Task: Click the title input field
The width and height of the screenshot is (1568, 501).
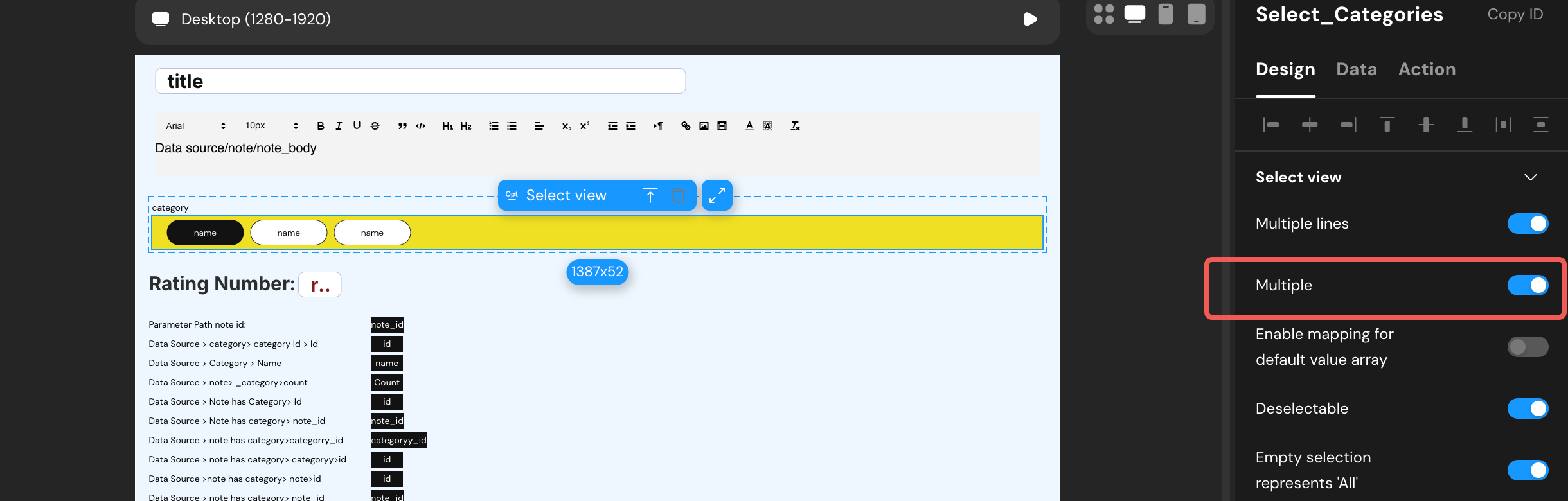Action: tap(420, 81)
